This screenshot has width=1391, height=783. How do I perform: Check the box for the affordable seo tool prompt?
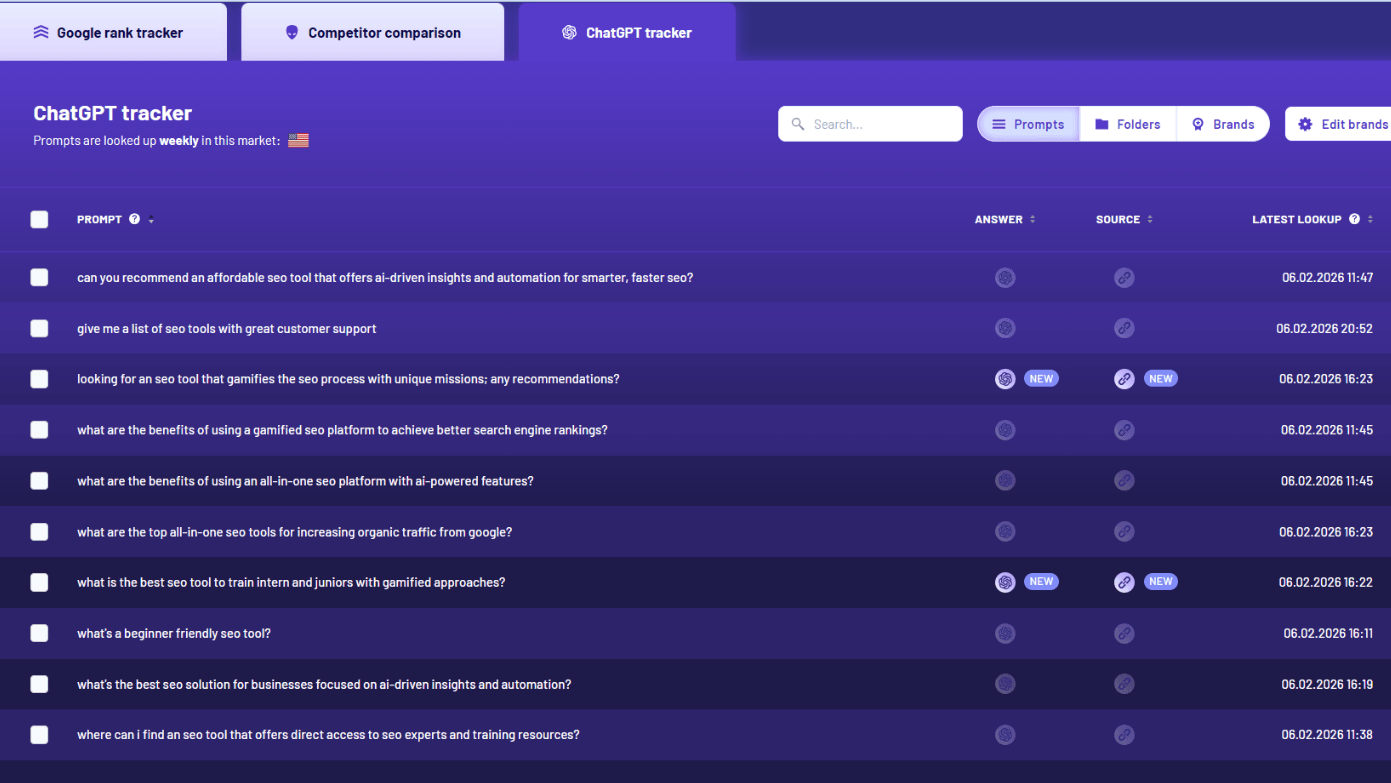pos(39,277)
